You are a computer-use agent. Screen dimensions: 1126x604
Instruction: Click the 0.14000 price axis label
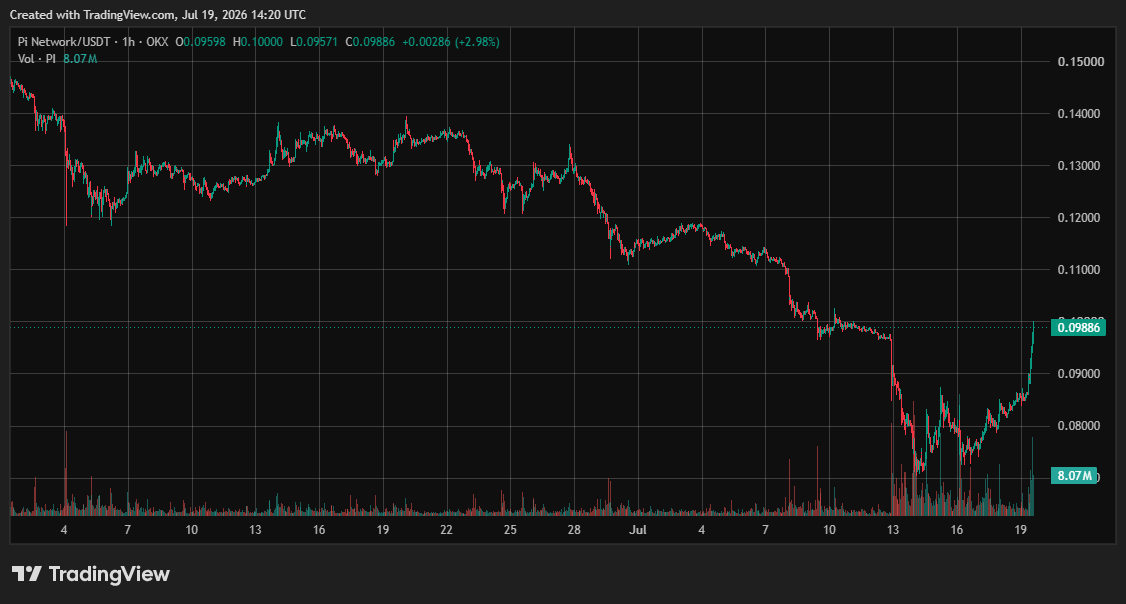[1079, 113]
